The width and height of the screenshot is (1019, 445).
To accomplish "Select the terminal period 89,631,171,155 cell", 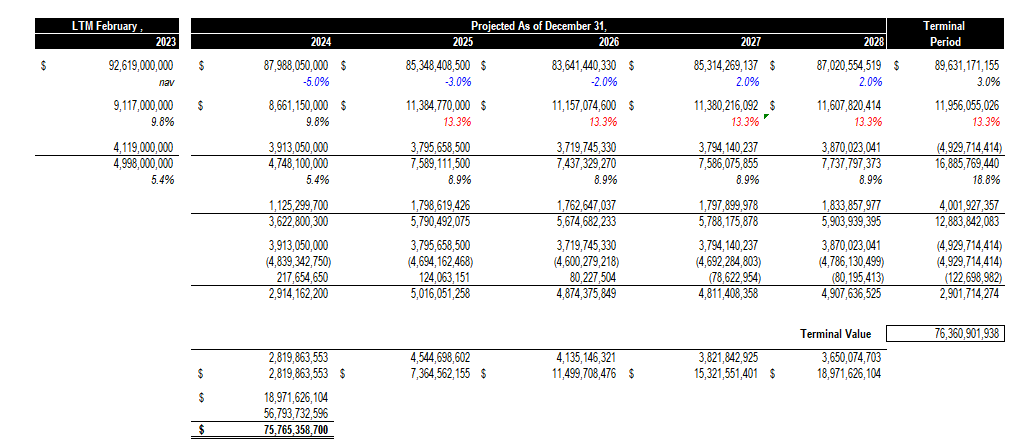I will tap(967, 66).
